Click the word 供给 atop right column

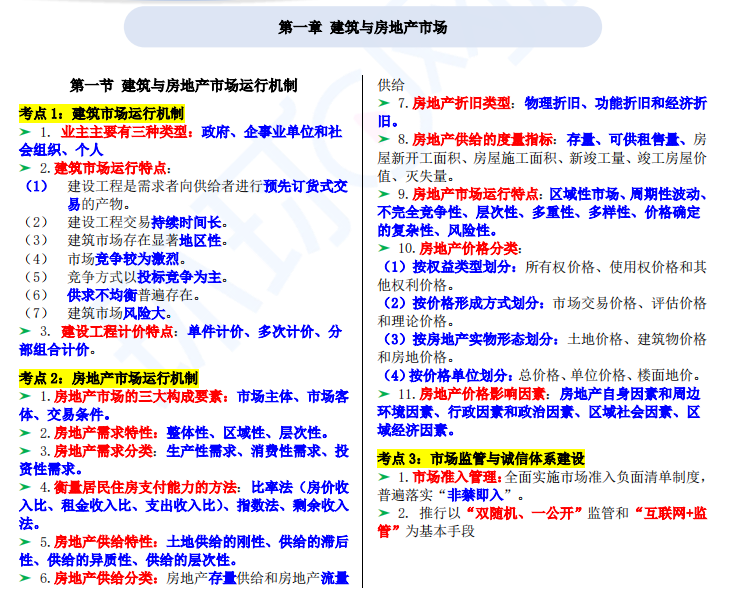tap(391, 85)
